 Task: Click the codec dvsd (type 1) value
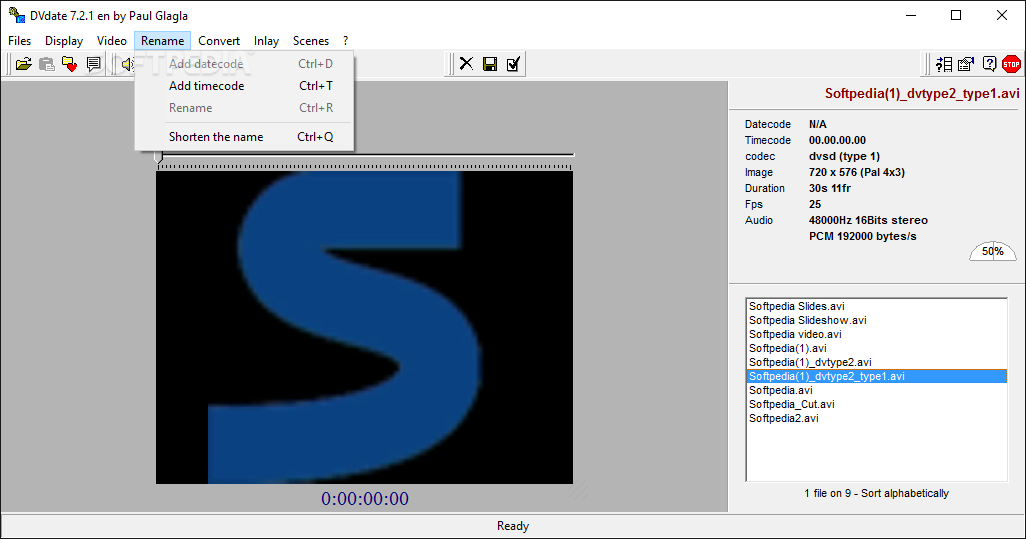[x=844, y=156]
